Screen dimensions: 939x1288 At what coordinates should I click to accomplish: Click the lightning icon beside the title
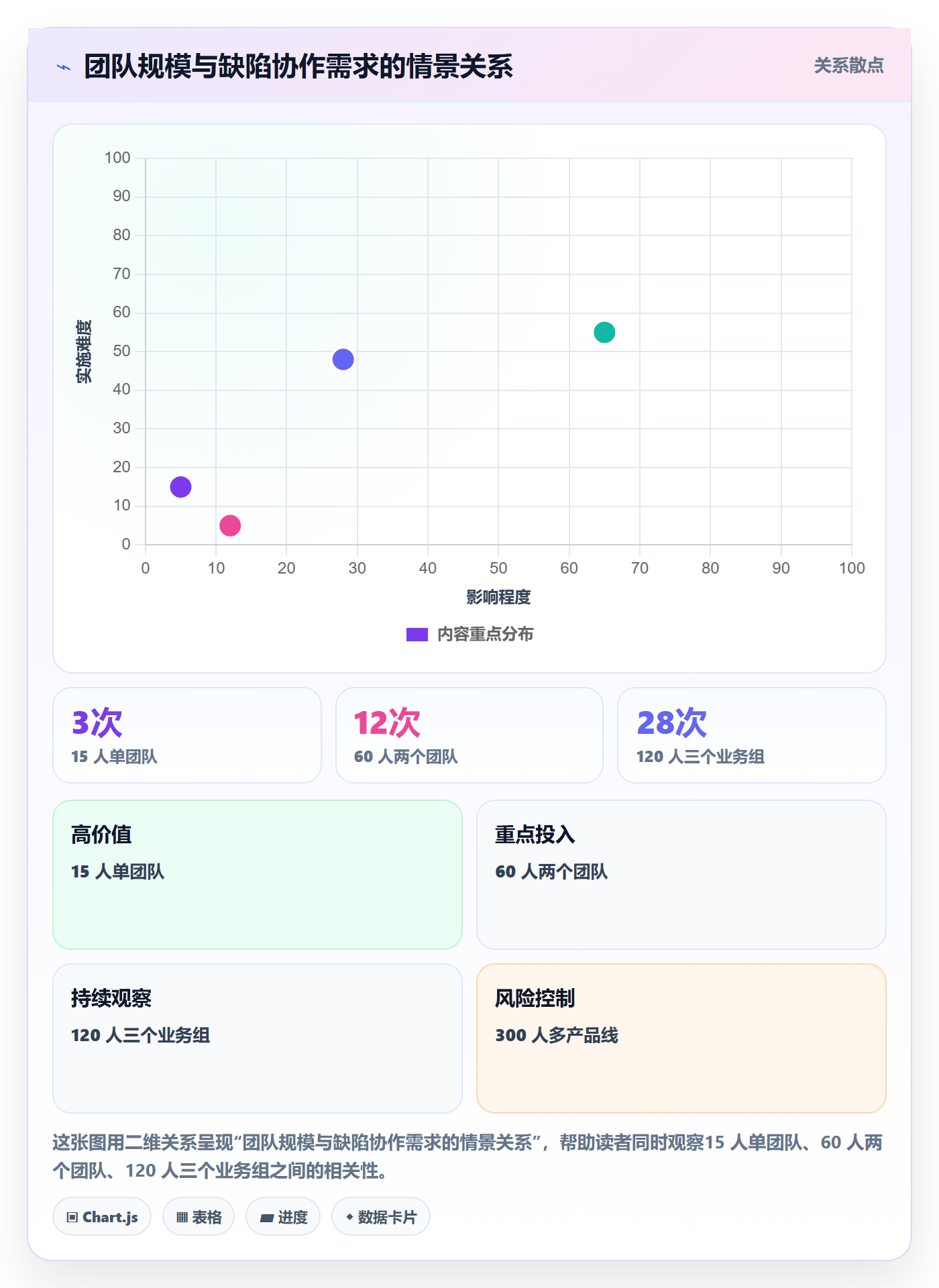(x=64, y=67)
